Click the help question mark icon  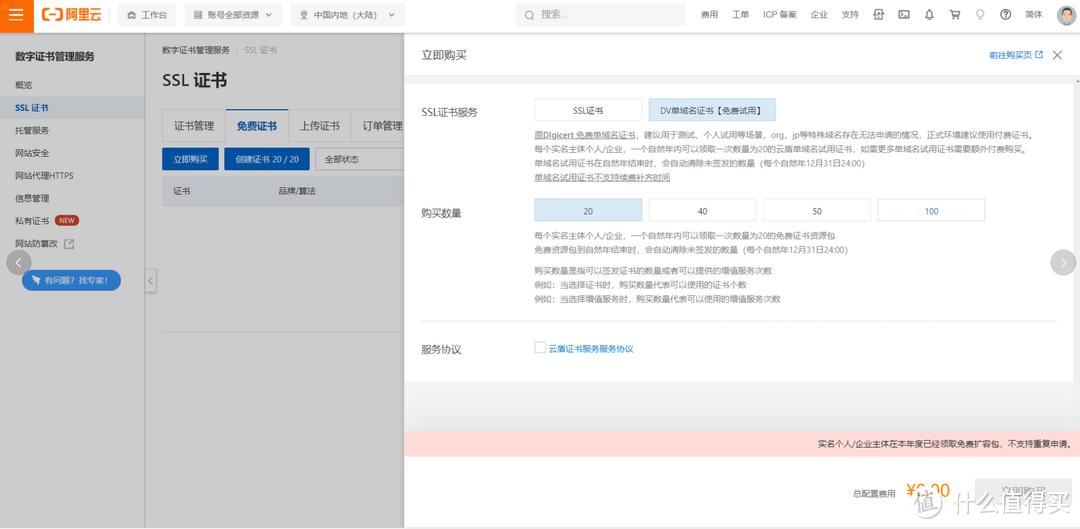(x=1005, y=15)
